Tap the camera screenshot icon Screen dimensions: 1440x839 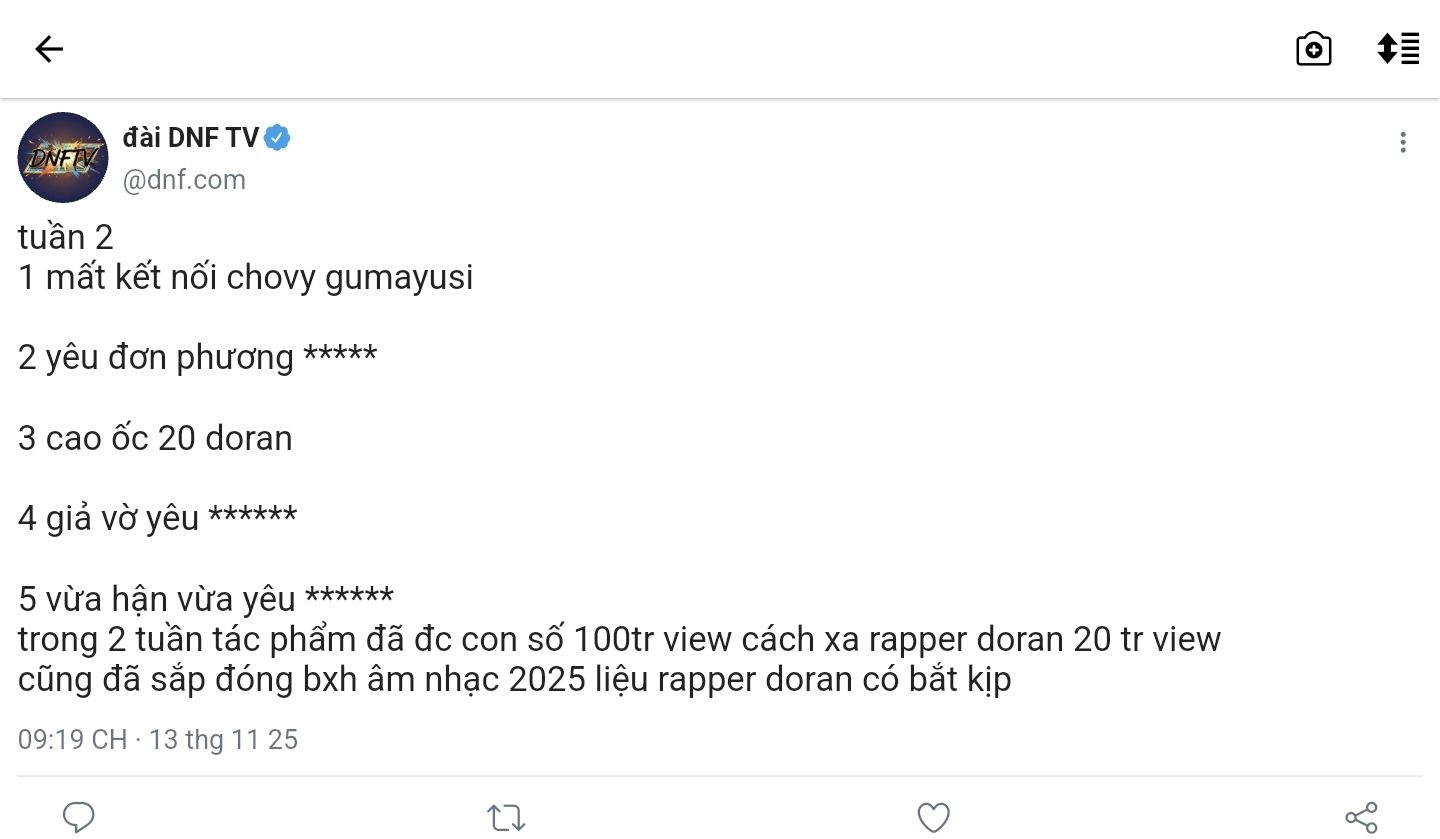(1313, 49)
